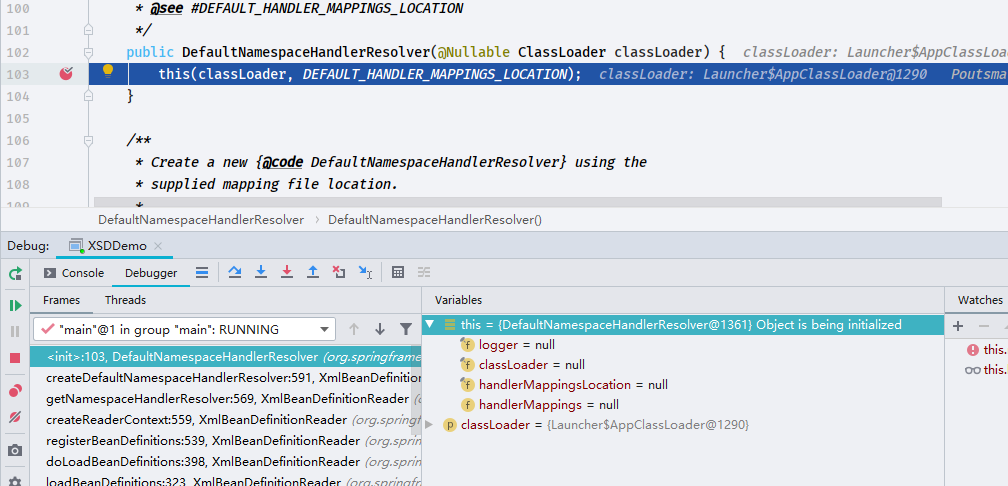The height and width of the screenshot is (486, 1008).
Task: Toggle Mute Breakpoints icon
Action: tap(15, 417)
